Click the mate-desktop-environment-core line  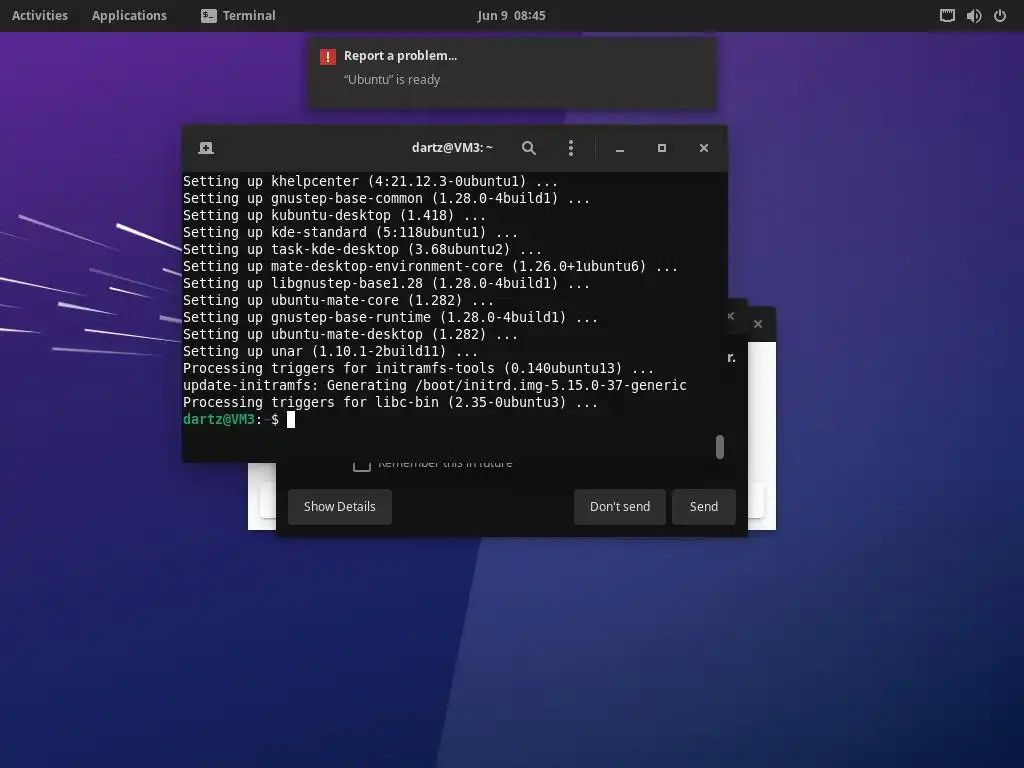430,266
